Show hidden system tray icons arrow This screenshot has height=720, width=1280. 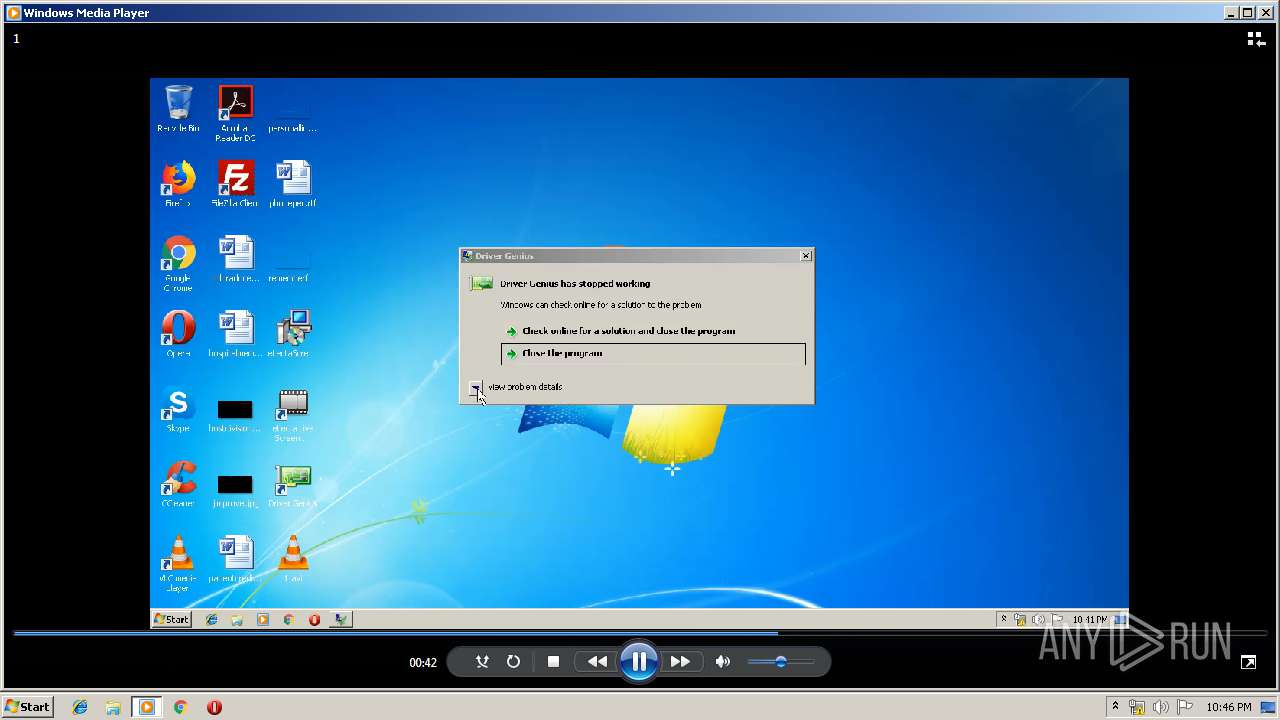tap(1115, 707)
